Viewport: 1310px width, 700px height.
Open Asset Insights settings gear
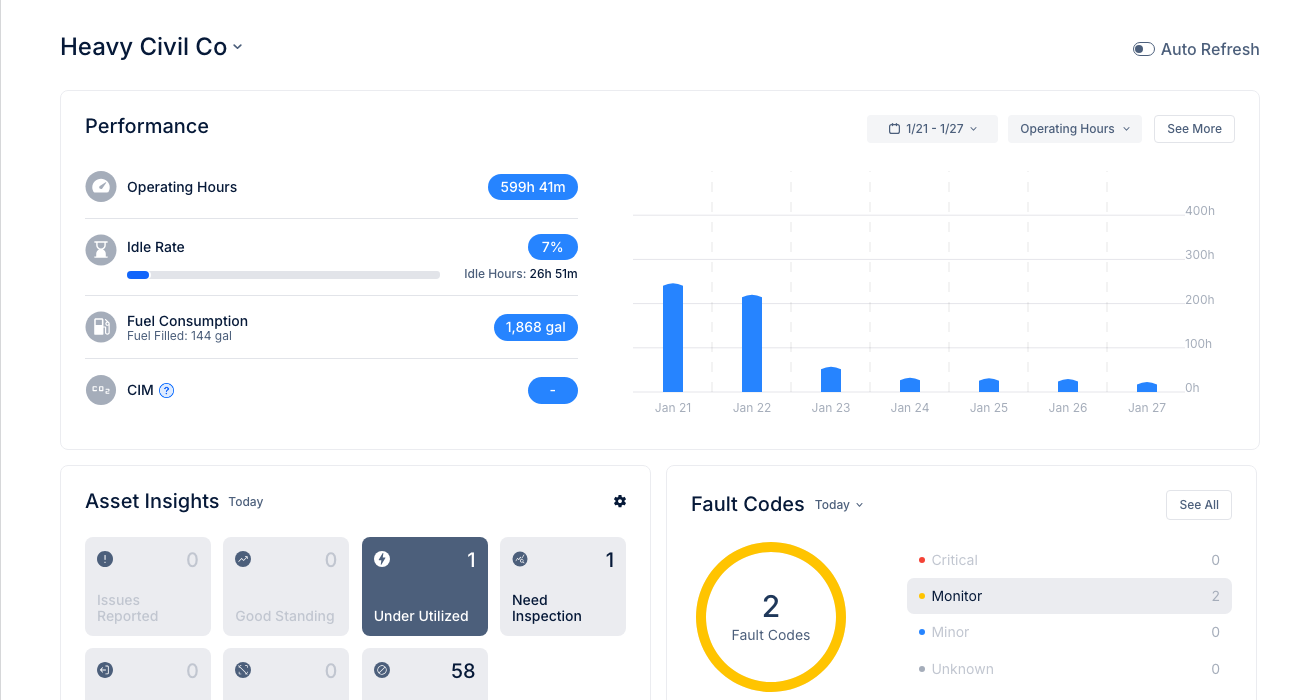[x=620, y=501]
